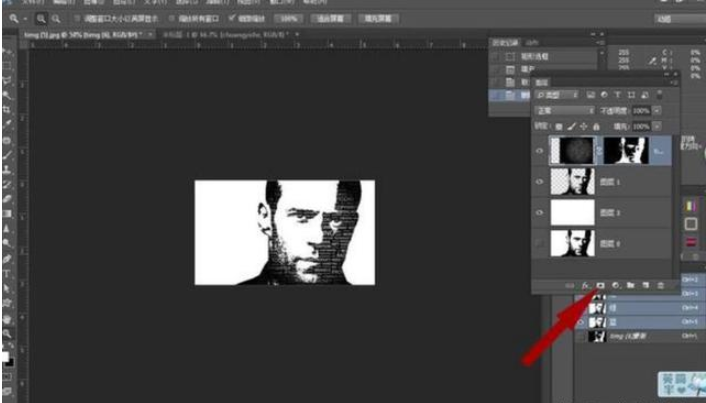Click the 适合屏幕 button

tap(325, 19)
